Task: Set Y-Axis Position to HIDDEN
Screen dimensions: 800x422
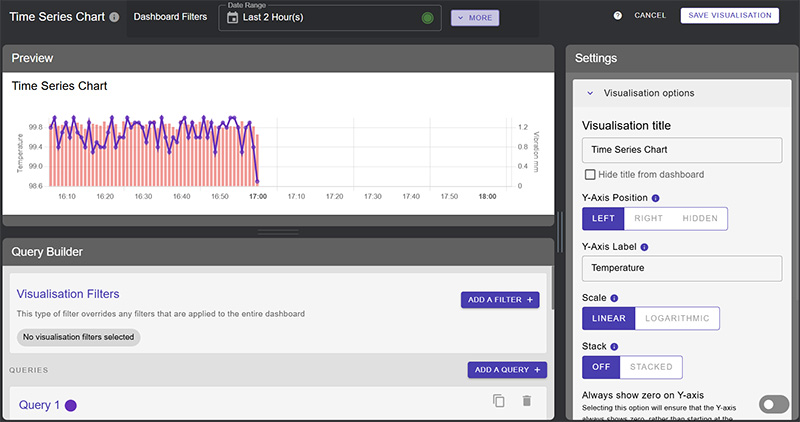Action: [700, 218]
